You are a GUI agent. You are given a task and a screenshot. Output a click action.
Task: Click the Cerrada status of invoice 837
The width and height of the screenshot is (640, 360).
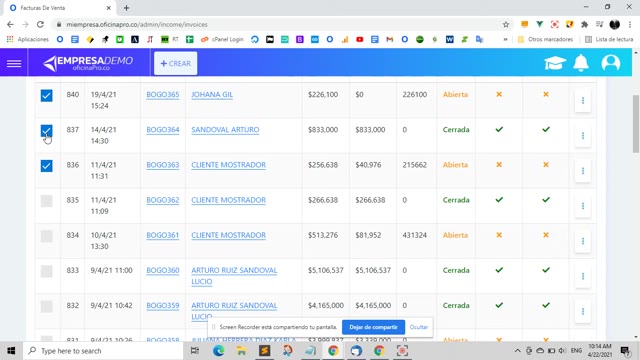456,129
